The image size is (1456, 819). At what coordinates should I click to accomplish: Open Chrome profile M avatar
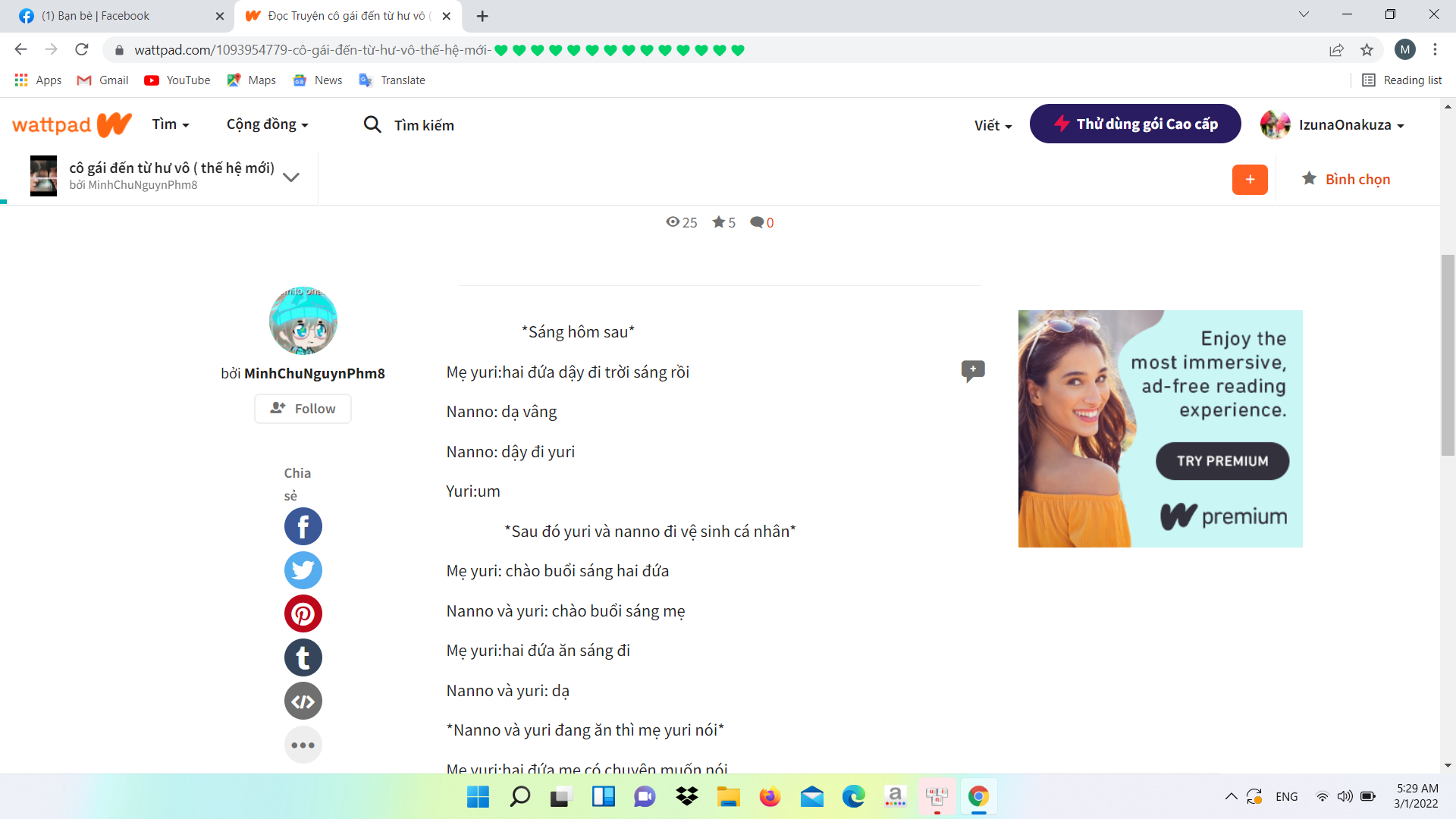(1404, 50)
